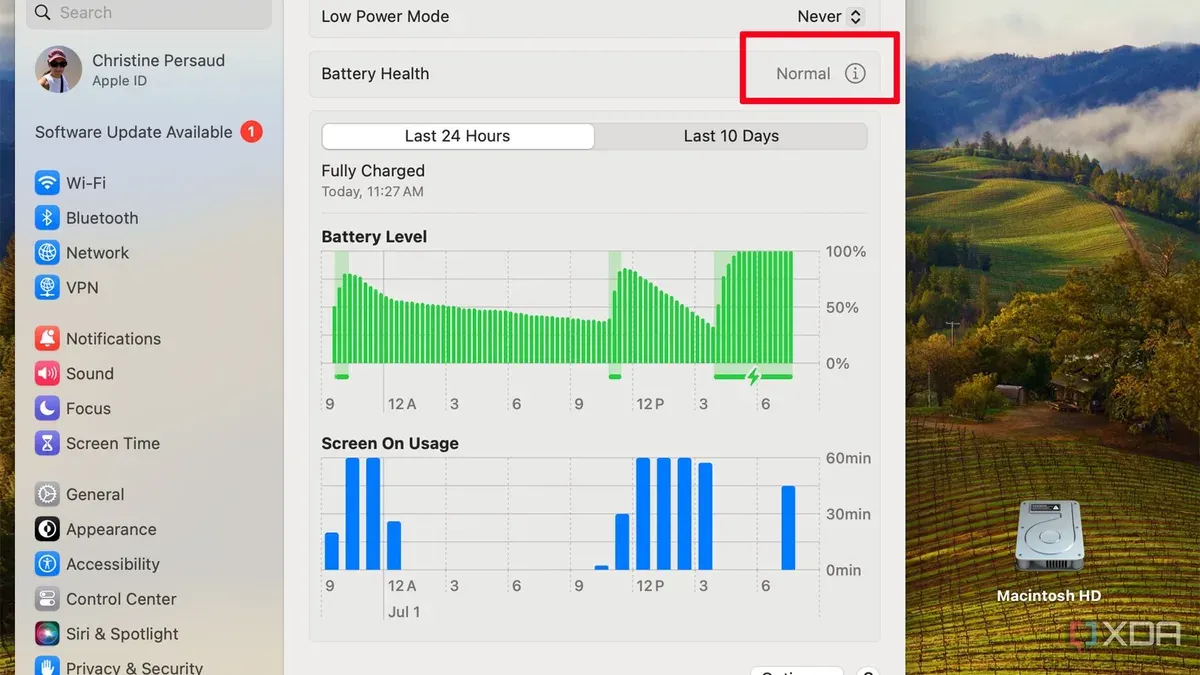Click the Appearance icon
The width and height of the screenshot is (1200, 675).
point(47,530)
